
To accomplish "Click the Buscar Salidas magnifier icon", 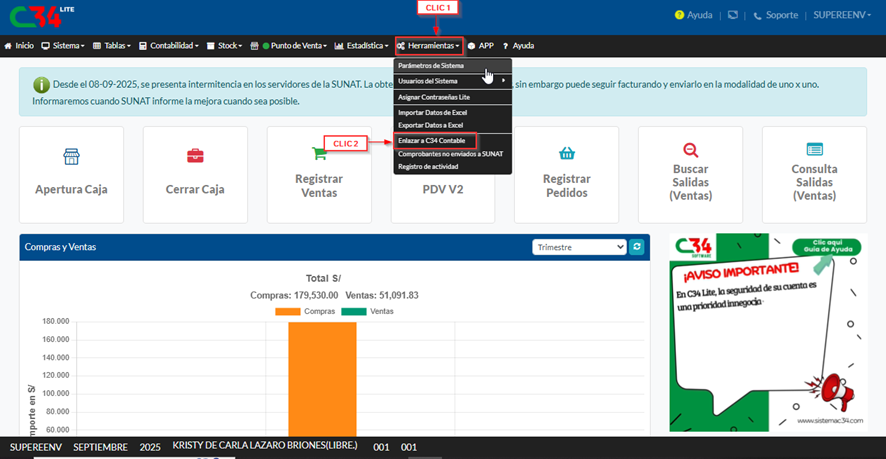I will click(690, 149).
